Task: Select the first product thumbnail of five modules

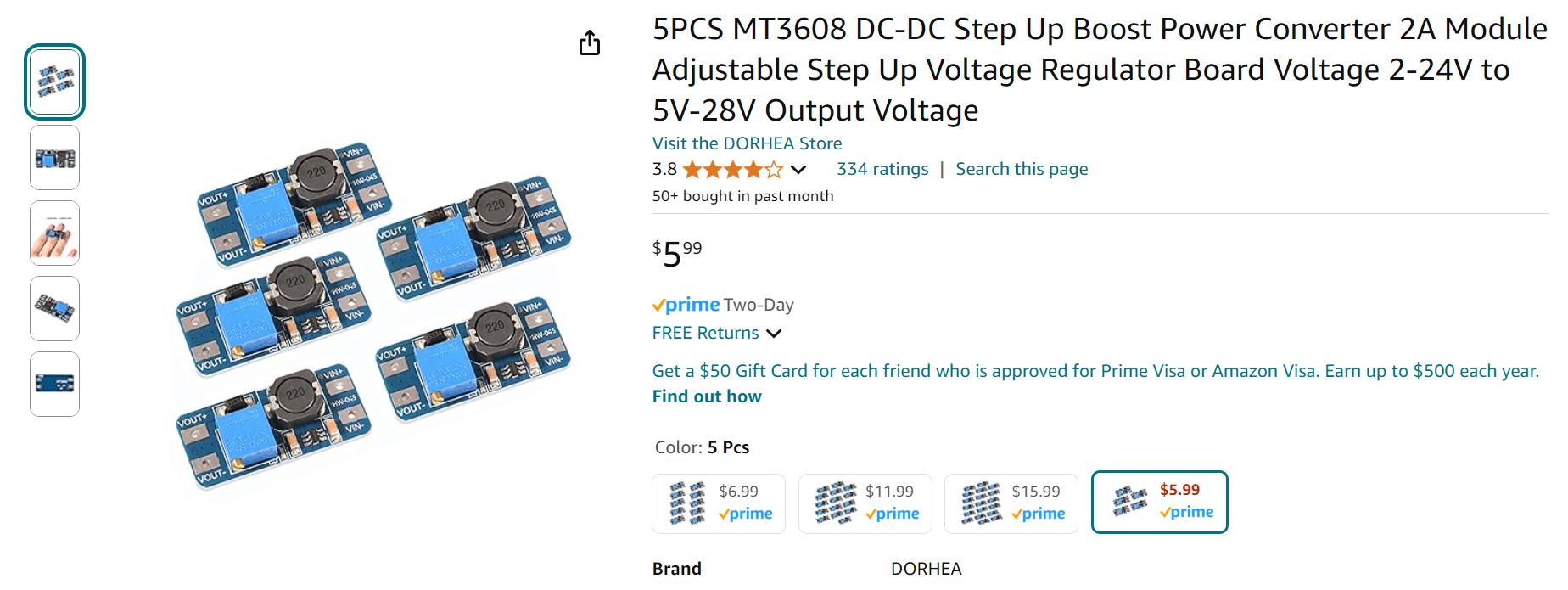Action: 54,81
